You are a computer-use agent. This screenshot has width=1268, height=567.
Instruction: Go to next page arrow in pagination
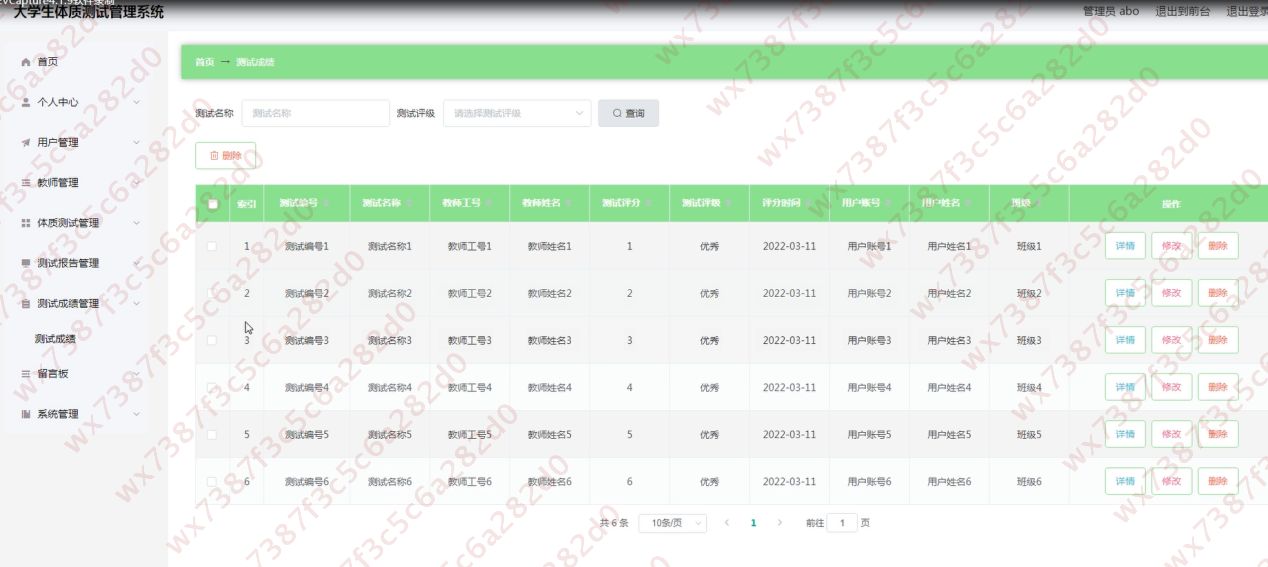click(779, 523)
